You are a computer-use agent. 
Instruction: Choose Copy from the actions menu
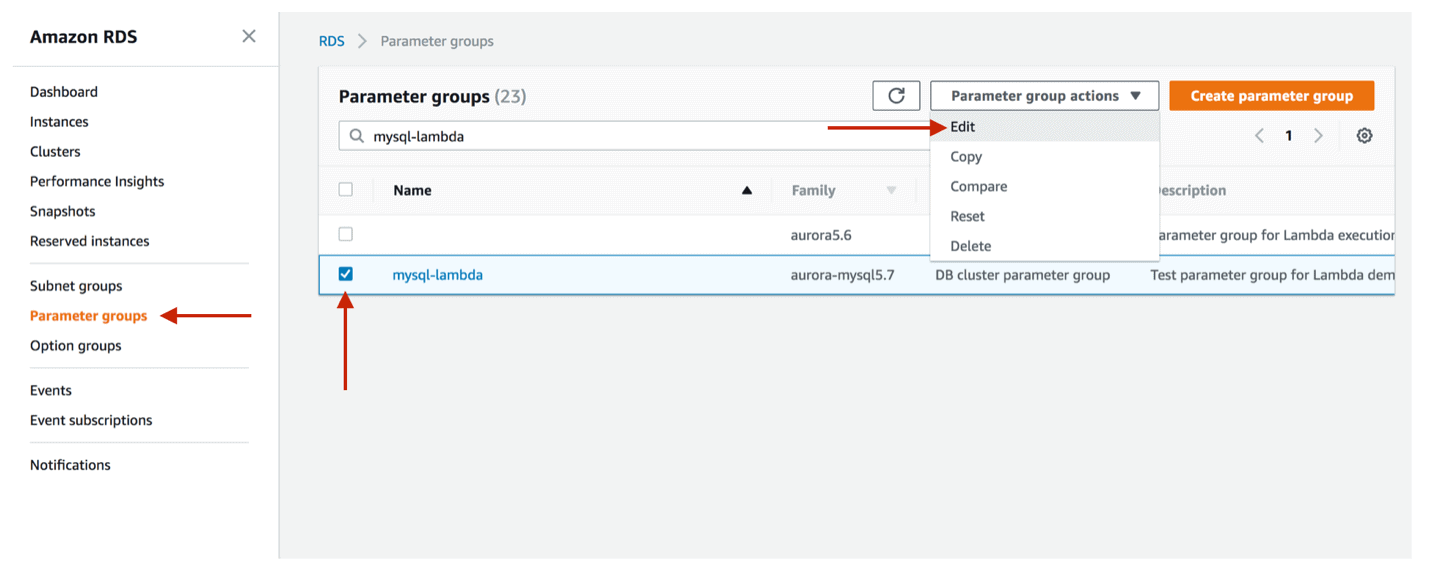(1044, 156)
